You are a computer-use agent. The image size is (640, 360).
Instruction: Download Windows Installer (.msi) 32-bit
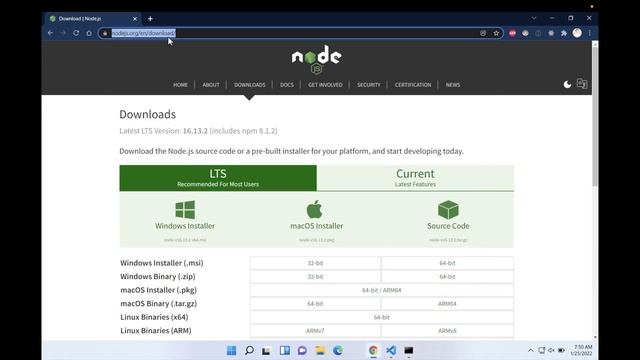(315, 263)
